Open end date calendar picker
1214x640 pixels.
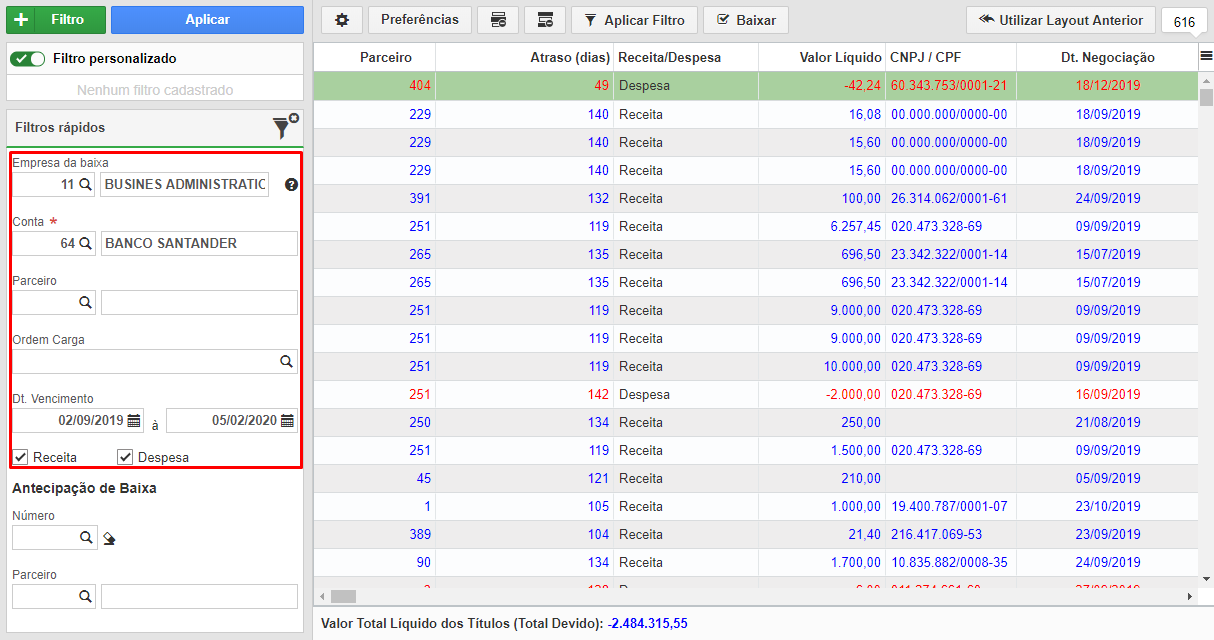tap(288, 421)
